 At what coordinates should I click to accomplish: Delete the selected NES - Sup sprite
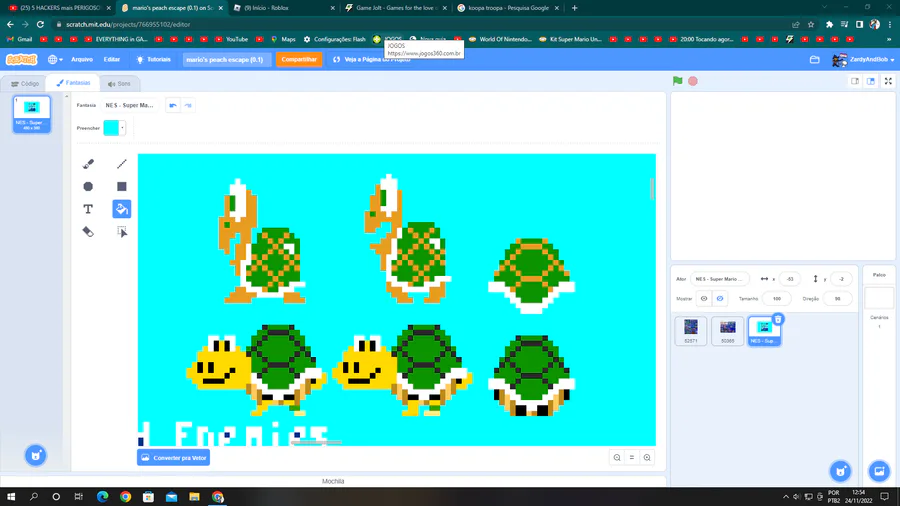pos(778,319)
